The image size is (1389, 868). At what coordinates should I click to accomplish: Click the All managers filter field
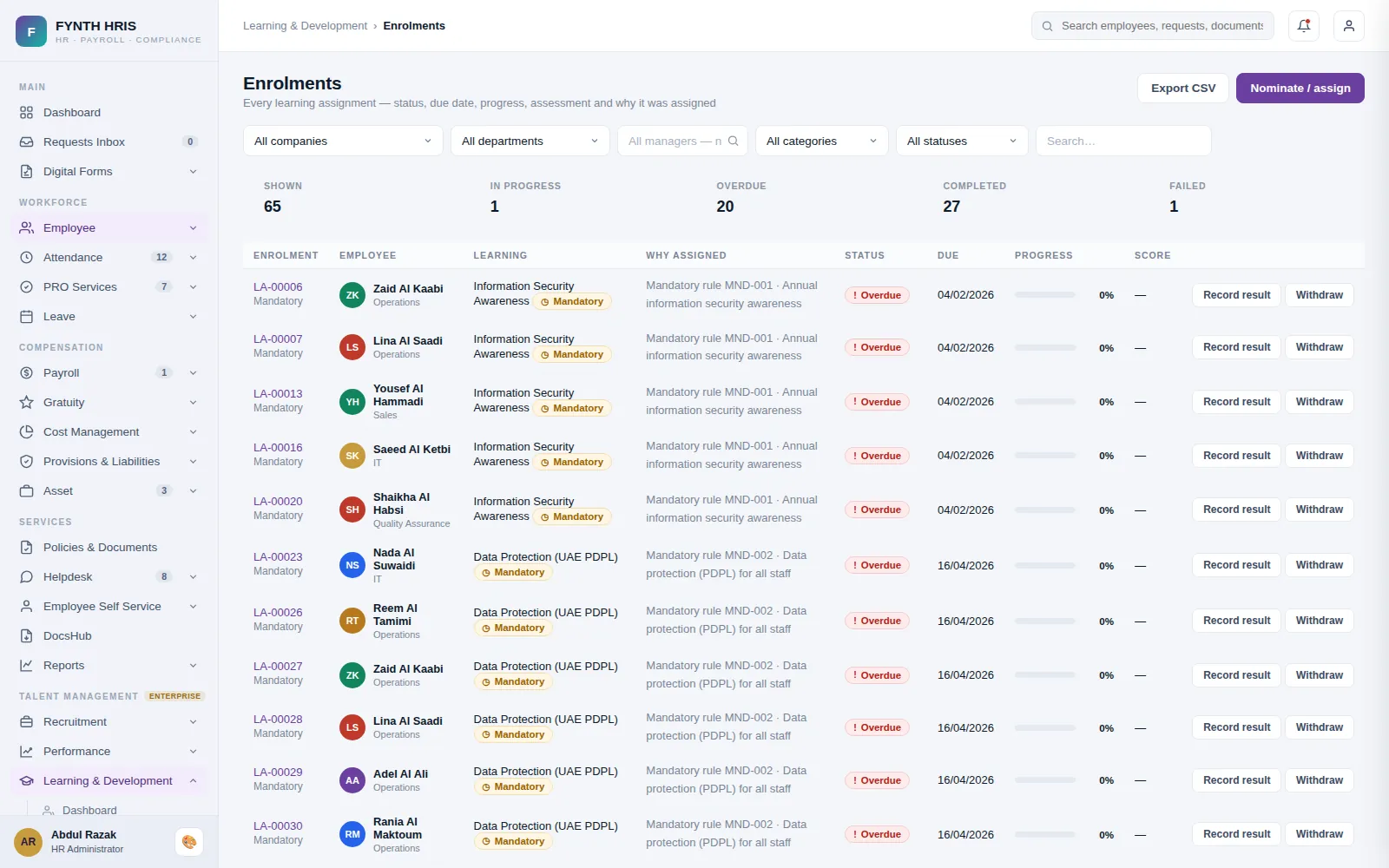[682, 141]
